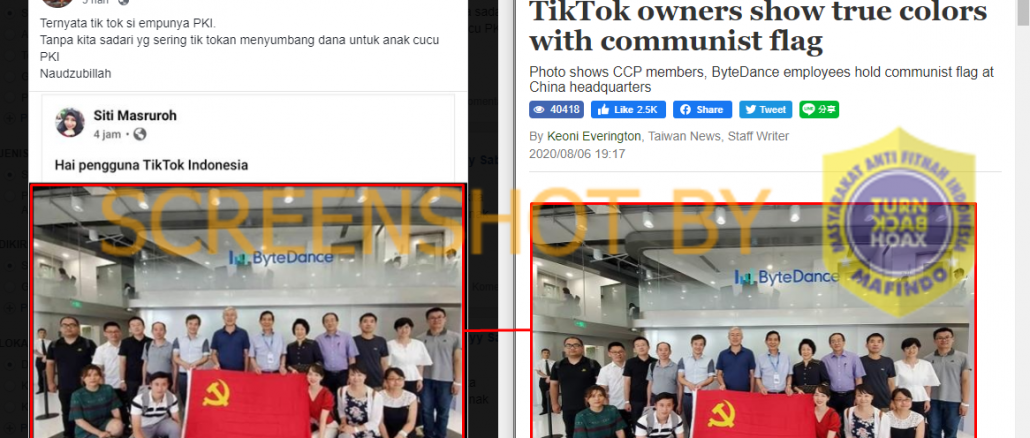Click the Facebook Like 2.5K button
1030x438 pixels.
[629, 110]
